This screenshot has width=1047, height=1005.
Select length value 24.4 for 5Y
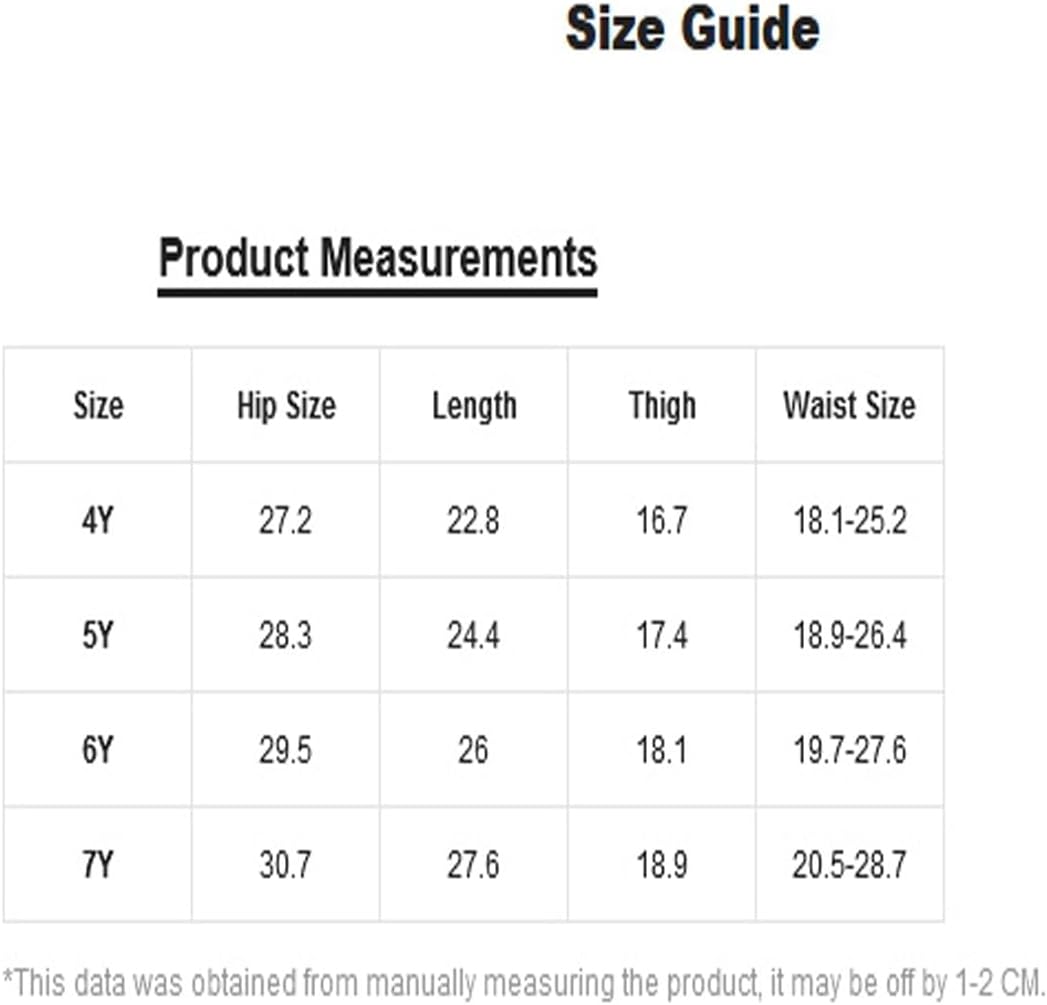pyautogui.click(x=473, y=635)
